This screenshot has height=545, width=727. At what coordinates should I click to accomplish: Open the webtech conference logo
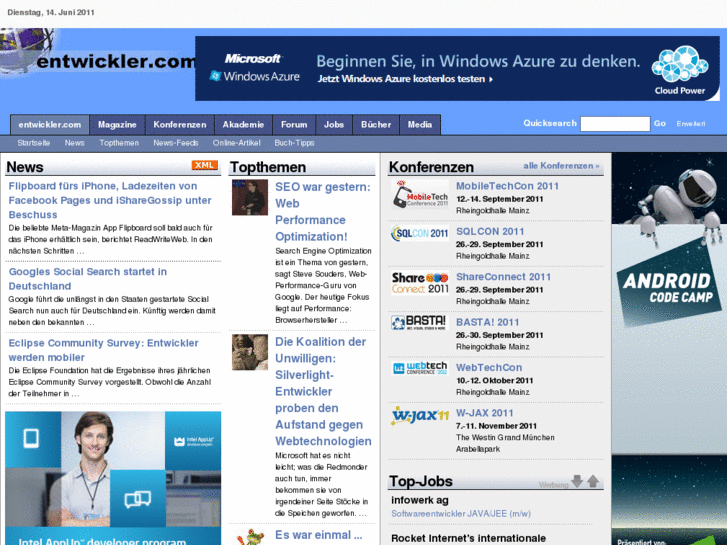pyautogui.click(x=420, y=368)
